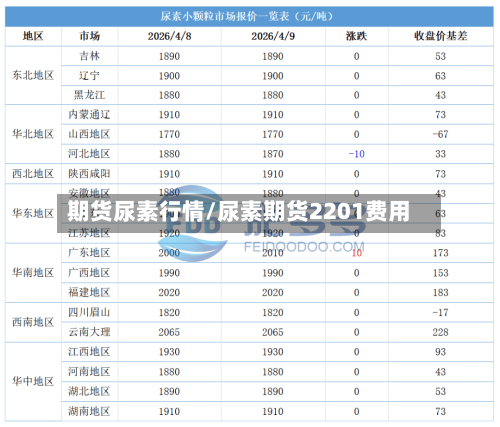Select the 吉林 market cell
500x427 pixels.
point(89,56)
